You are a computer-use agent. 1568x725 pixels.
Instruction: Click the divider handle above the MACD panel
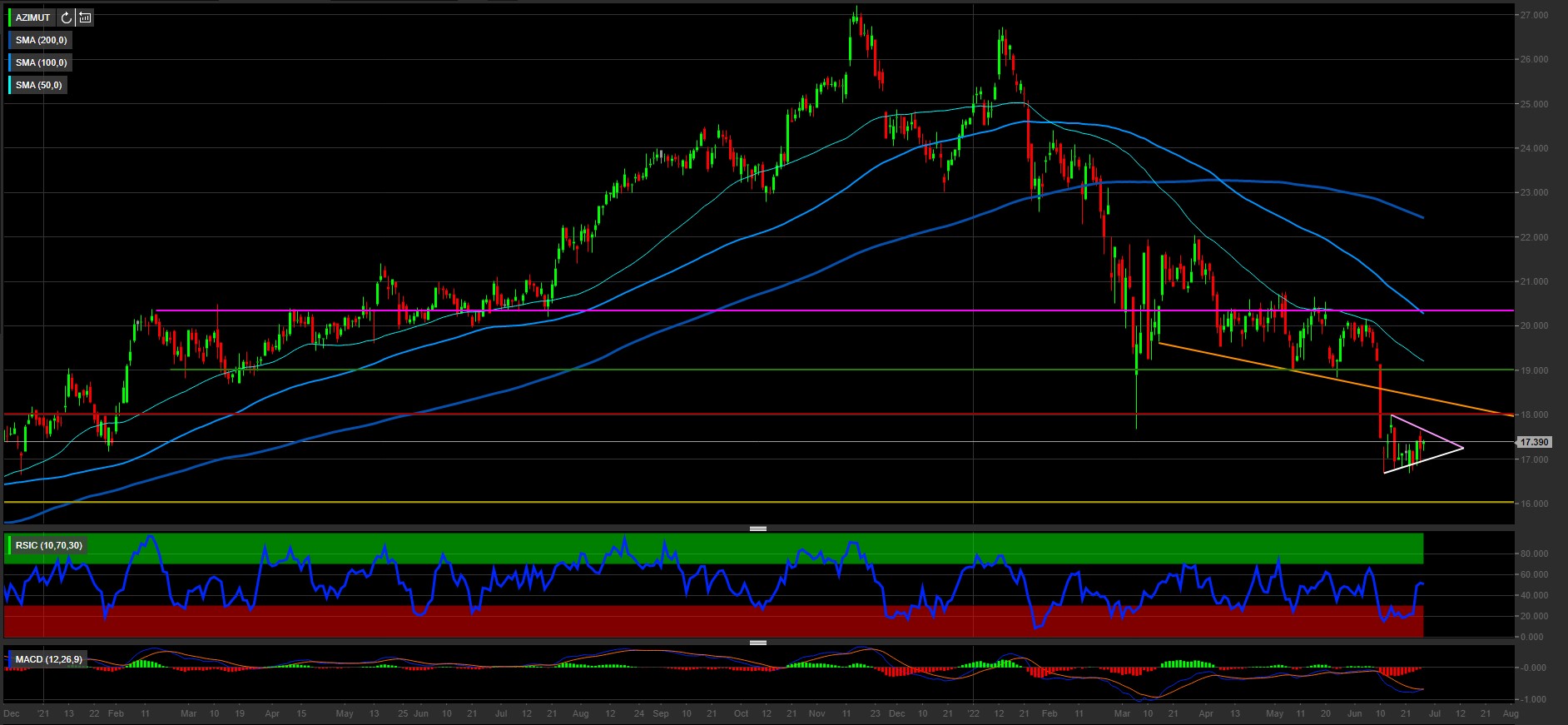tap(757, 643)
